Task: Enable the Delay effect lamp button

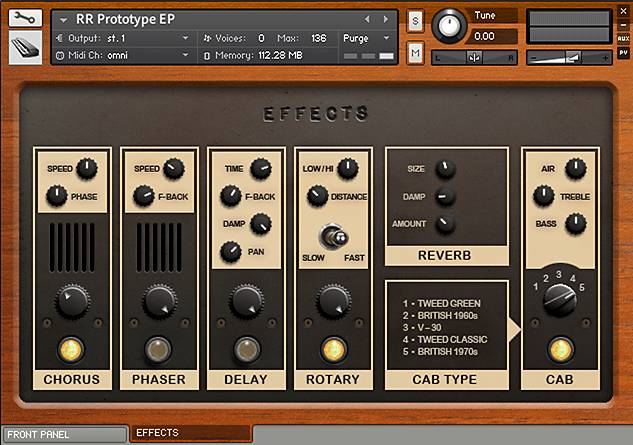Action: (247, 349)
